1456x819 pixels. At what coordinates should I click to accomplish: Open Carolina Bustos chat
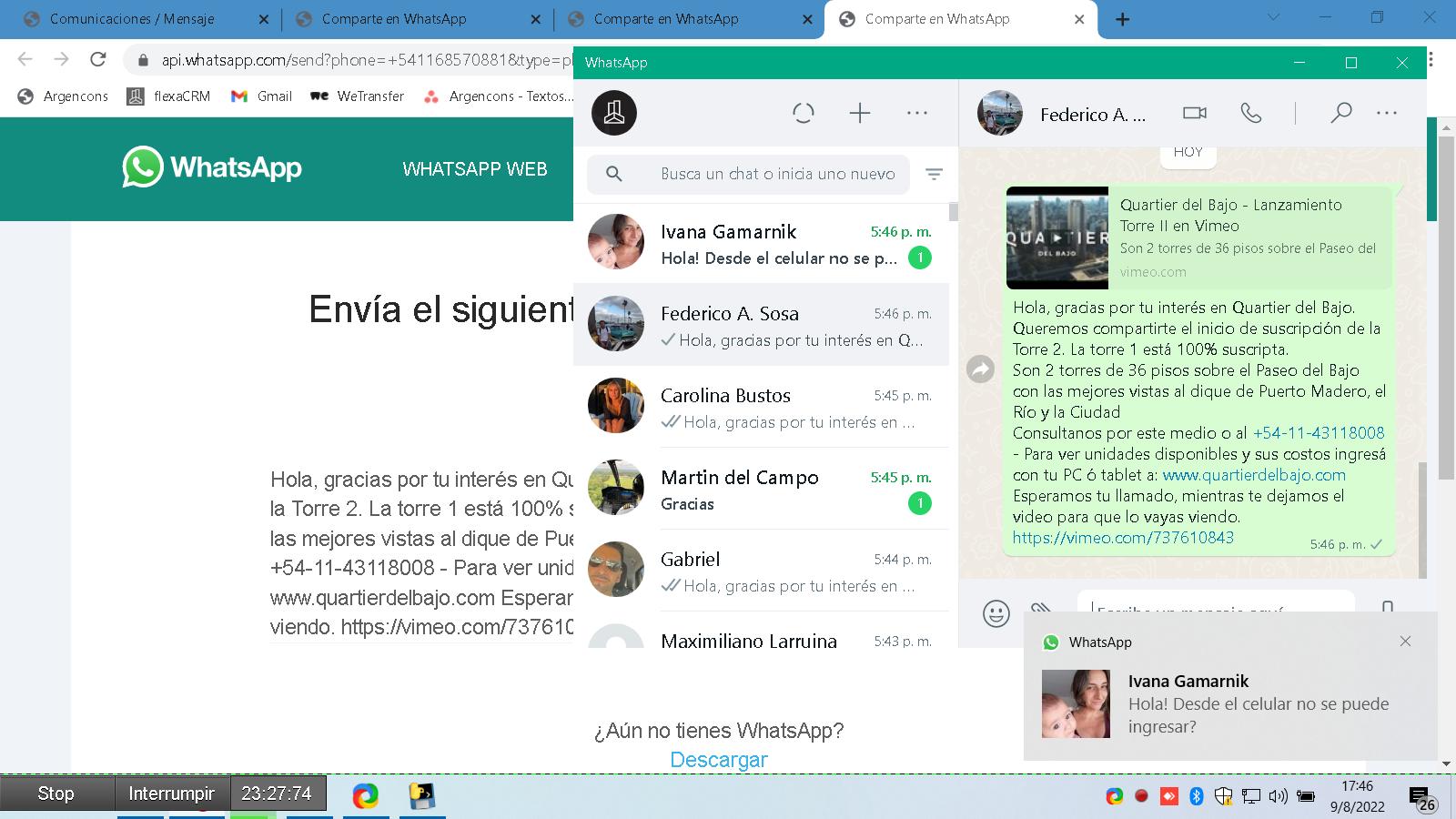[x=761, y=407]
